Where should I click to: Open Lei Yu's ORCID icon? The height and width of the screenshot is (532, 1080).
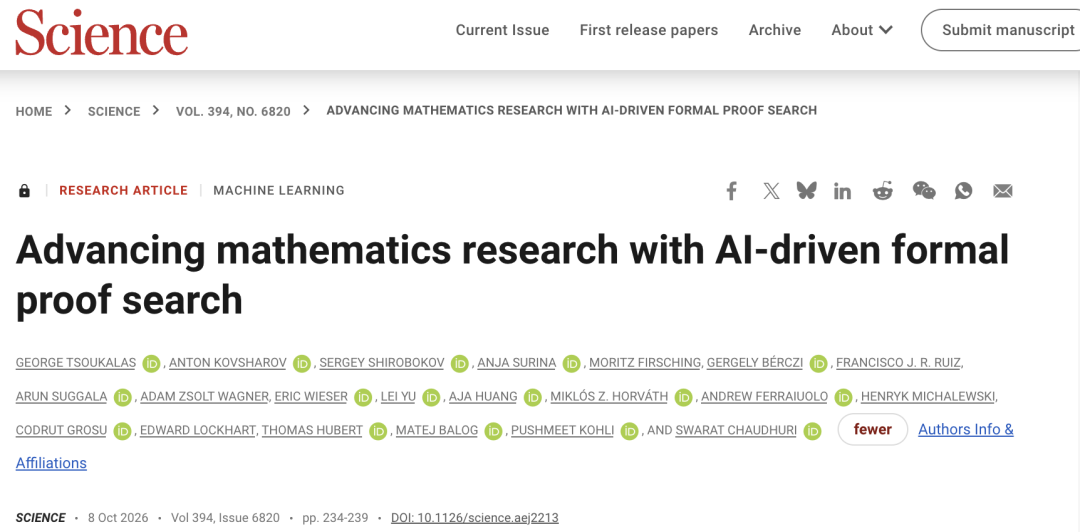[x=431, y=397]
